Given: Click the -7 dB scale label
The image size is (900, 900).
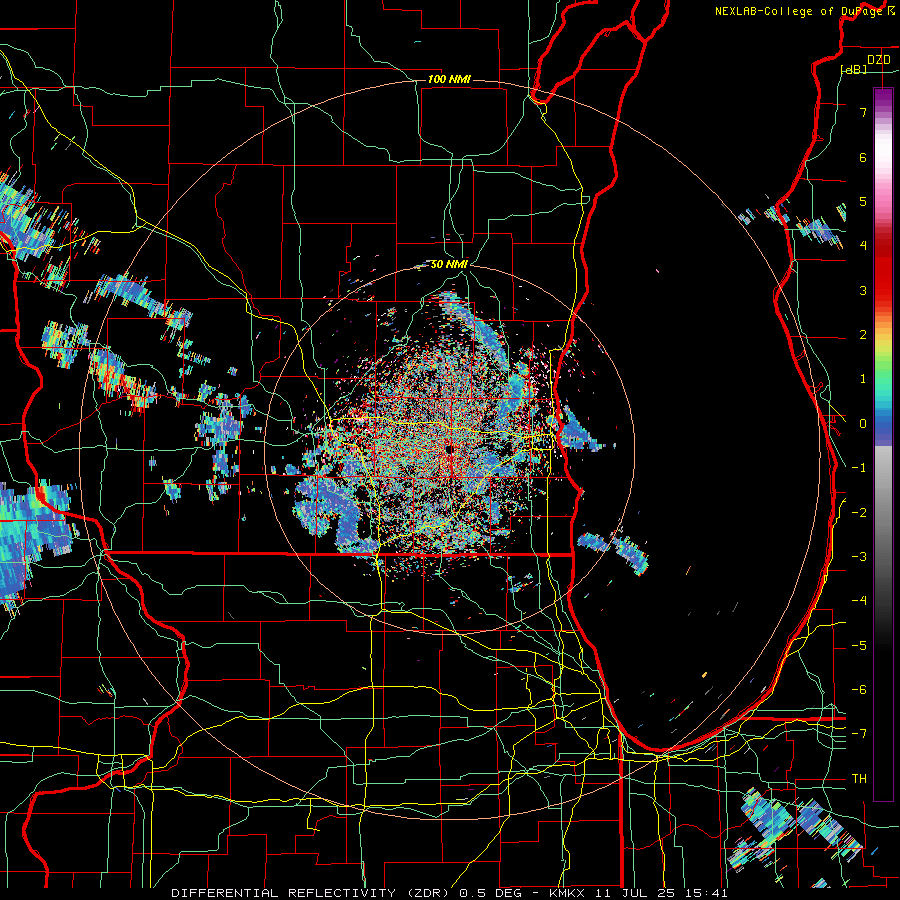Looking at the screenshot, I should click(859, 734).
